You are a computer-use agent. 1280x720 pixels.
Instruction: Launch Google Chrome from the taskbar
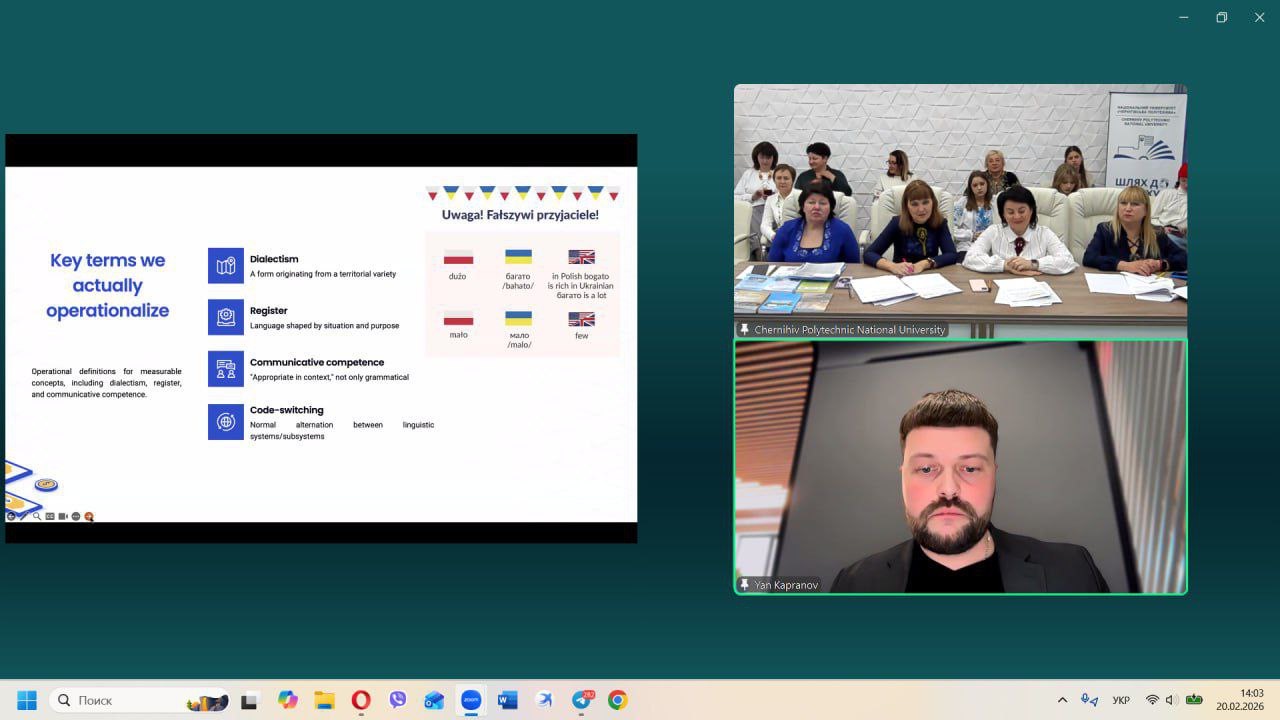pos(618,700)
